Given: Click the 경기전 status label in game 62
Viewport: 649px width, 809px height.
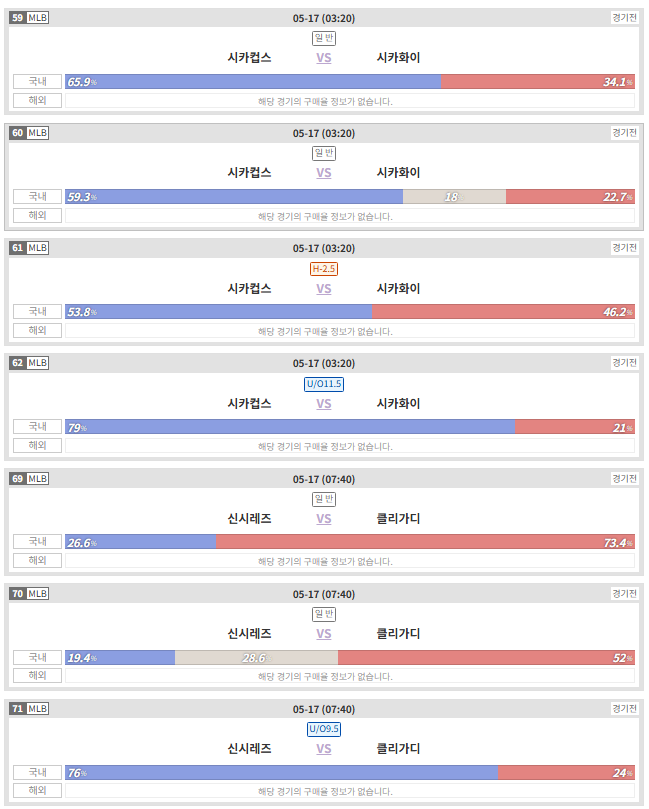Looking at the screenshot, I should click(x=624, y=363).
